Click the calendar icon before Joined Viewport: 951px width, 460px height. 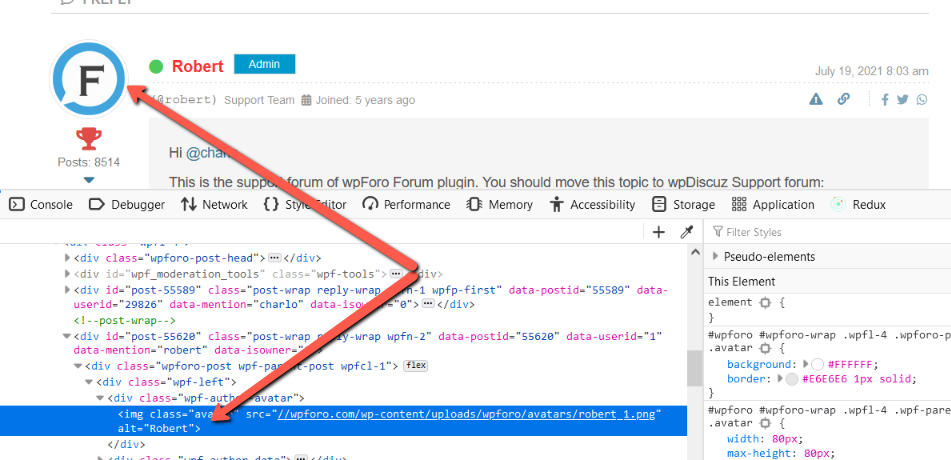pos(306,100)
